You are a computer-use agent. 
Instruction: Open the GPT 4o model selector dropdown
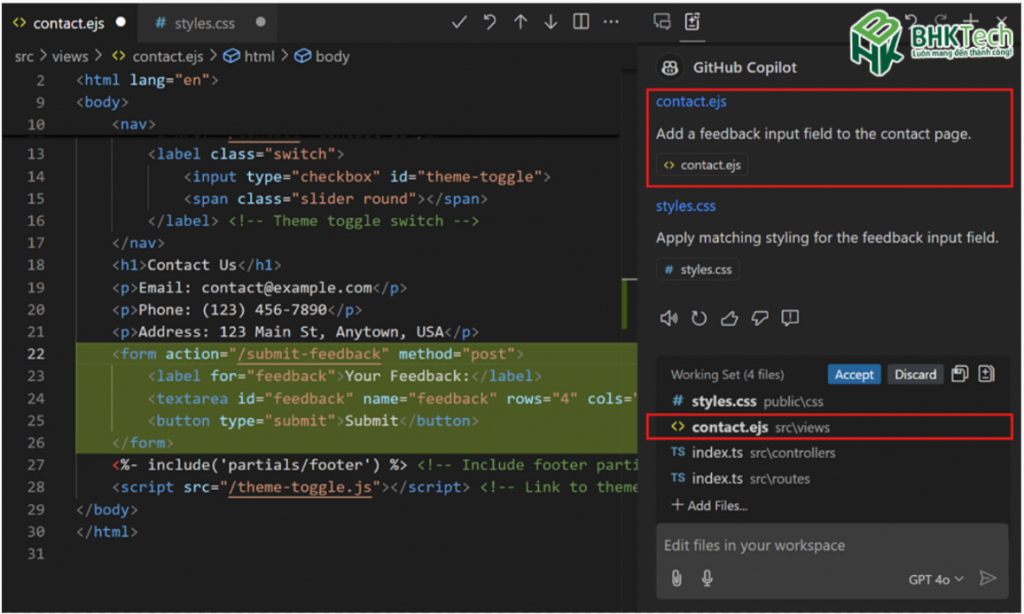click(937, 578)
